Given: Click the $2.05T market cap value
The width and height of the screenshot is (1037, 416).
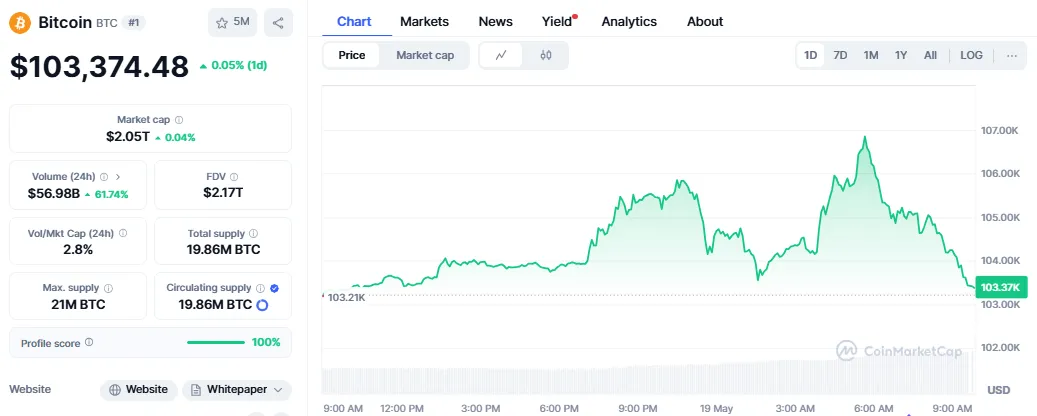Looking at the screenshot, I should [128, 137].
